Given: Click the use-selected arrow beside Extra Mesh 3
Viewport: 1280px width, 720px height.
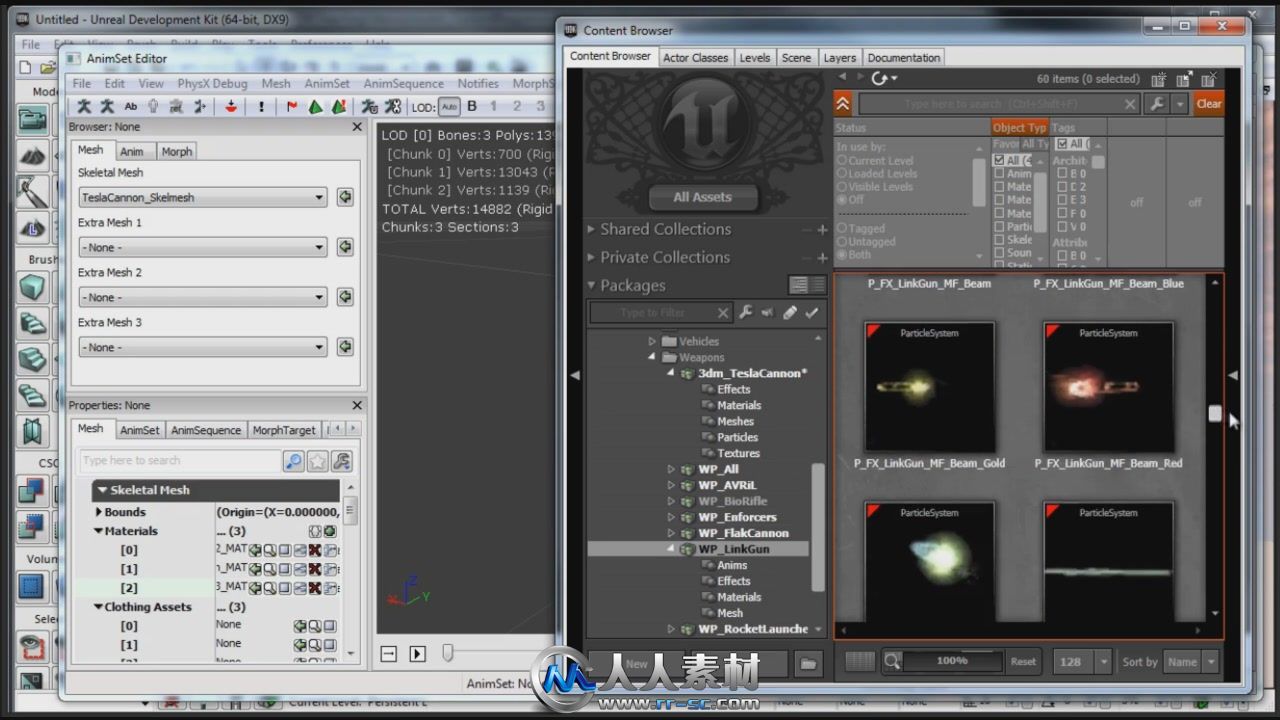Looking at the screenshot, I should pyautogui.click(x=345, y=347).
